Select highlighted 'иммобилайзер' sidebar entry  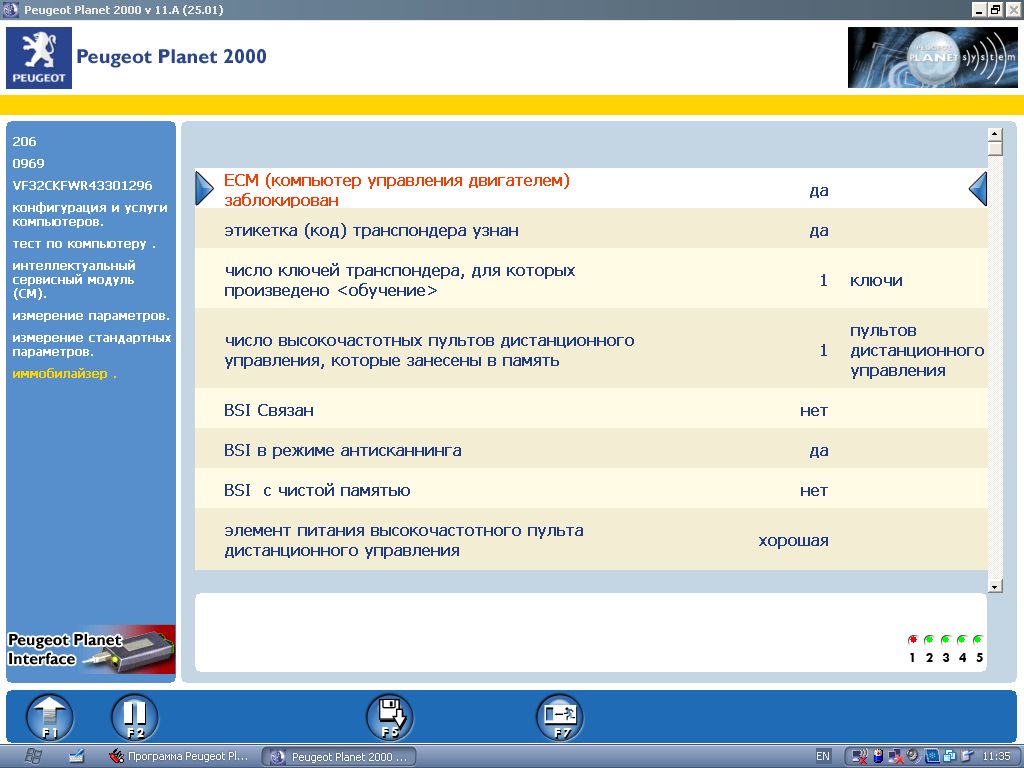(64, 374)
